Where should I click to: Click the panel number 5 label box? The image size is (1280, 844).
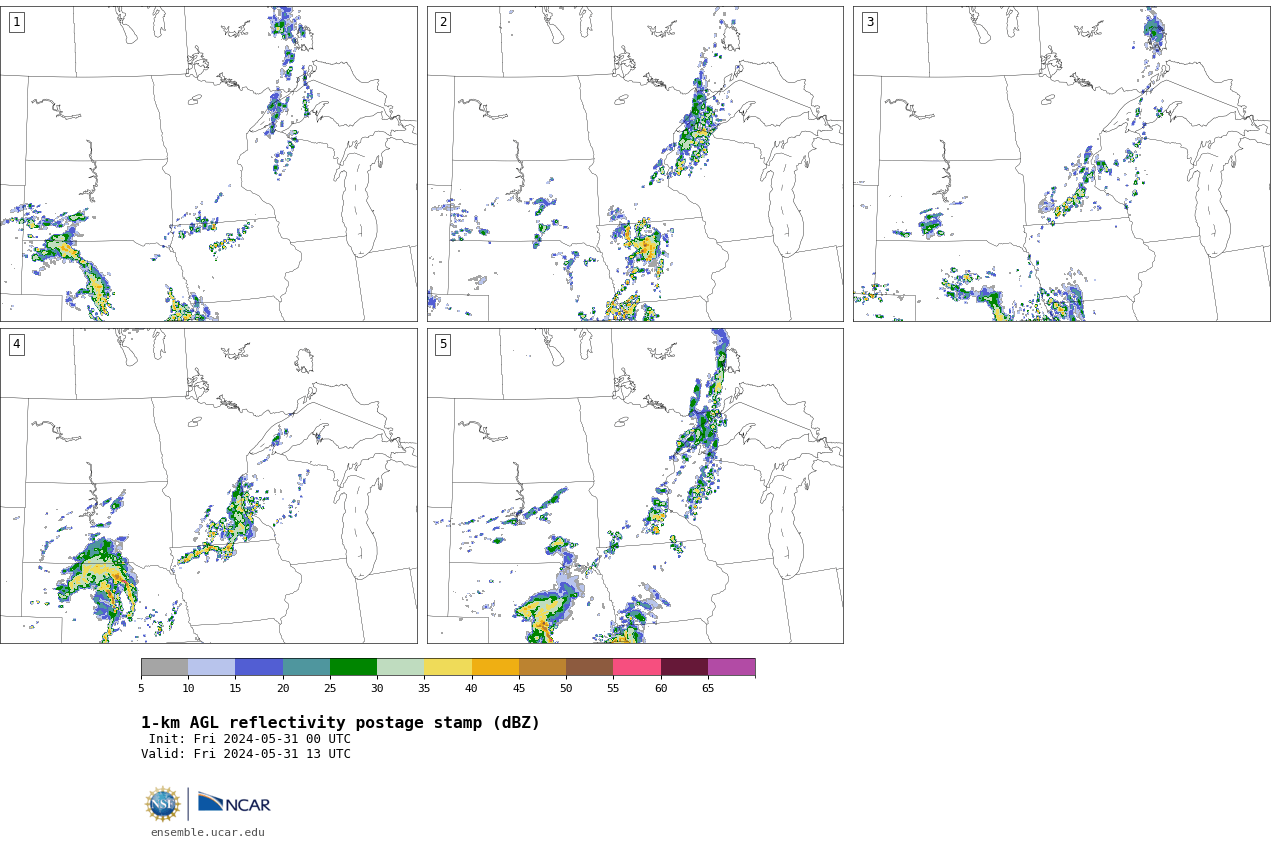tap(443, 344)
